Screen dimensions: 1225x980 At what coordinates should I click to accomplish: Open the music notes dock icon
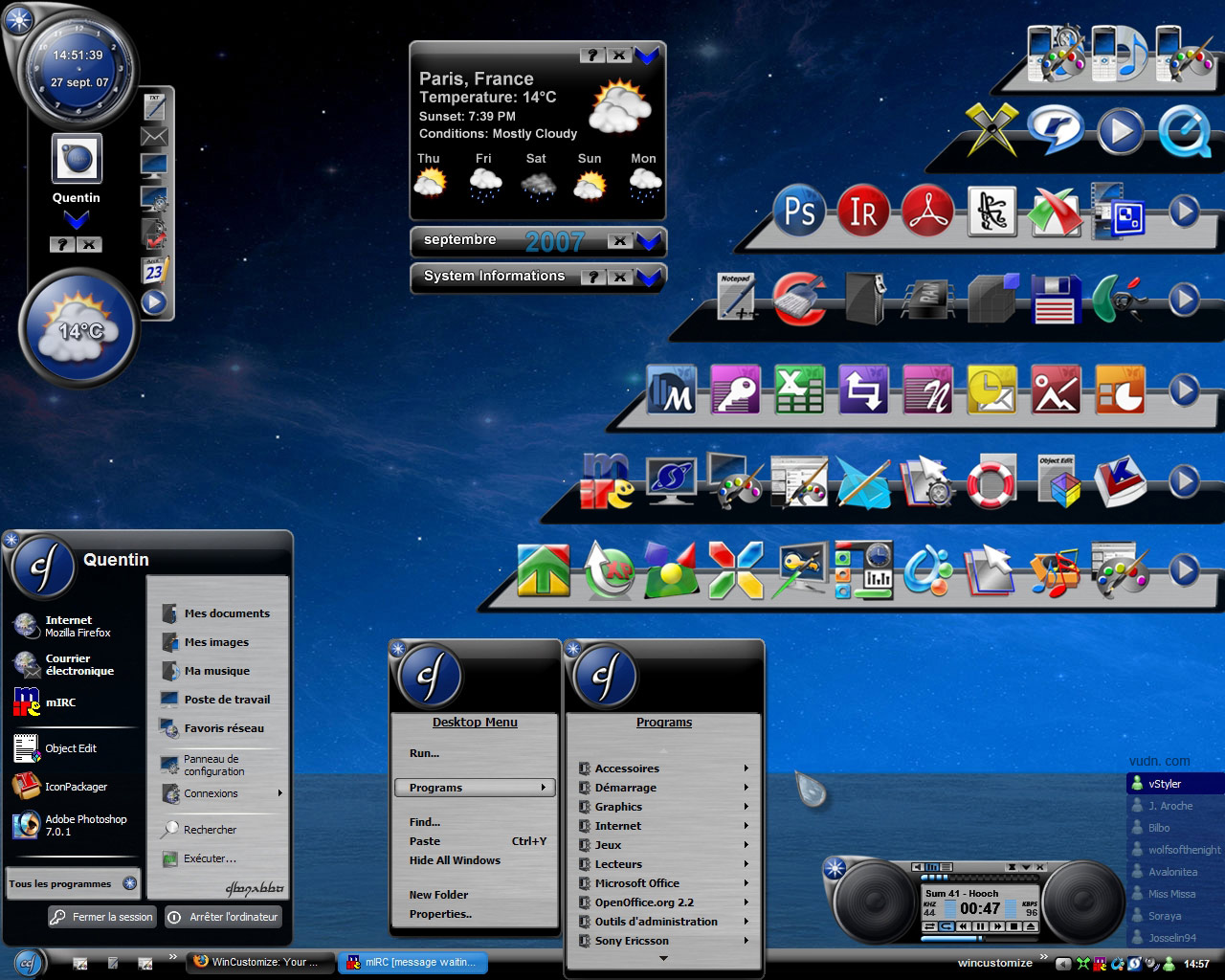pos(1056,571)
